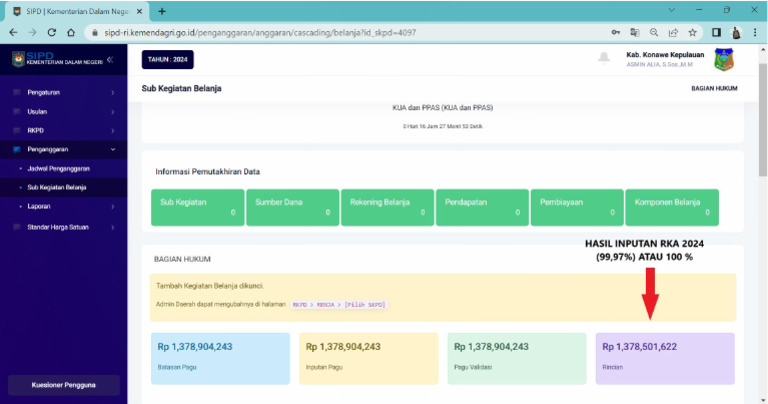The image size is (768, 404).
Task: Expand the Standar Harga Satuan menu
Action: point(63,226)
